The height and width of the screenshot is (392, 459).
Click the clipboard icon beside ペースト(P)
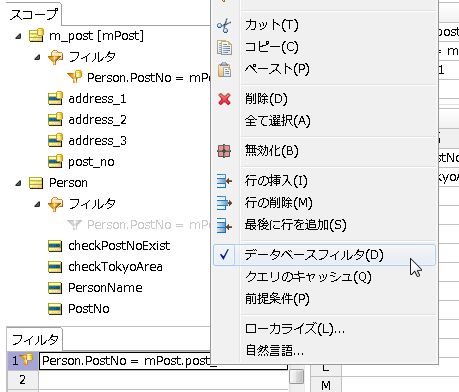(x=224, y=70)
